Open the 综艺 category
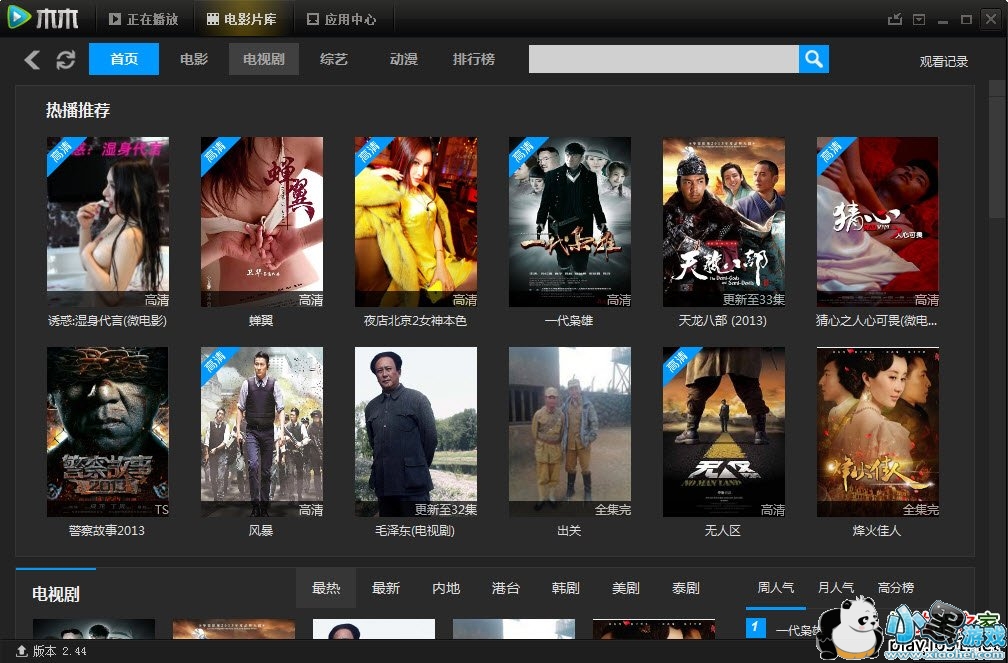This screenshot has width=1008, height=663. 334,59
